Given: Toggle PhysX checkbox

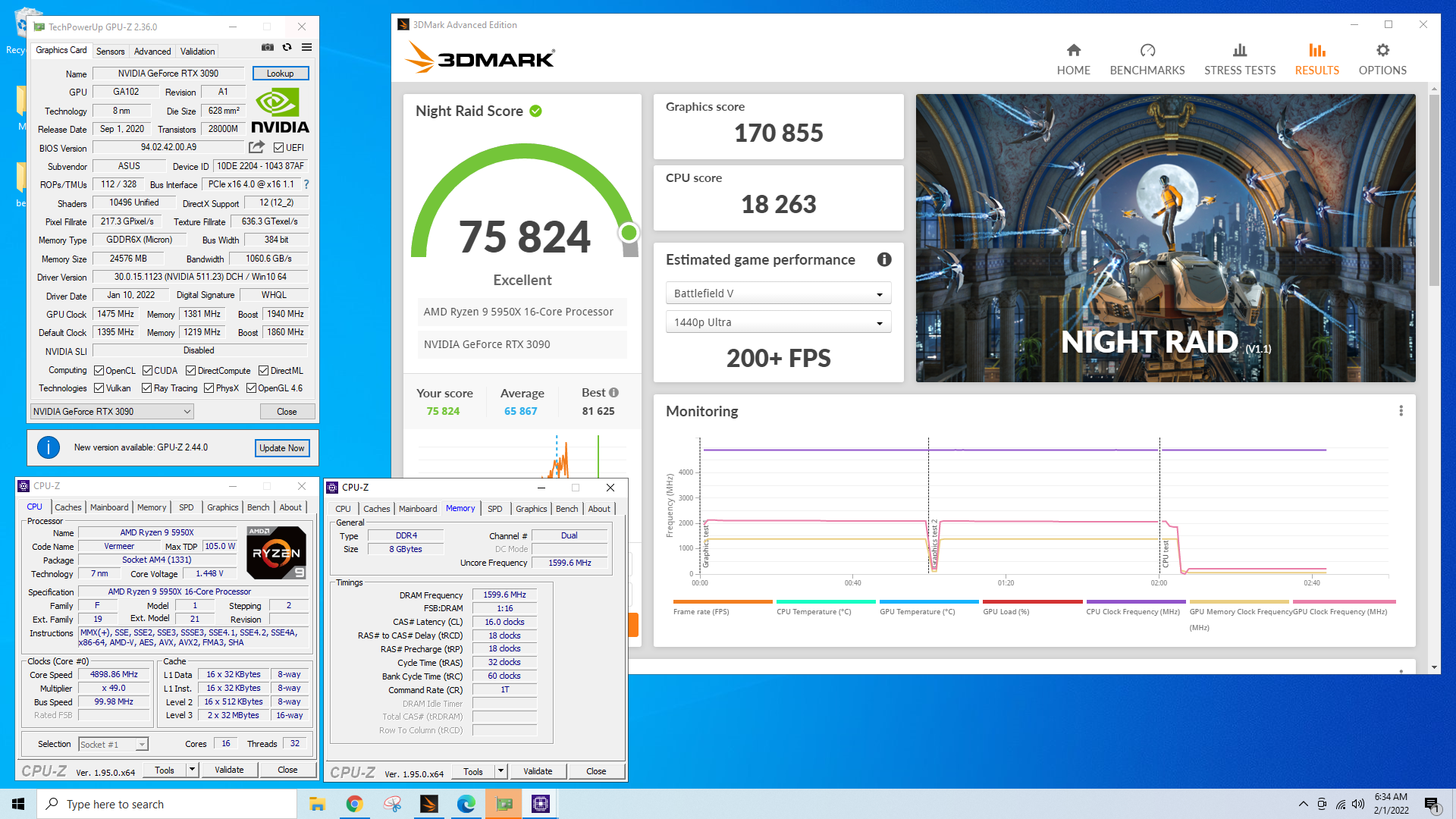Looking at the screenshot, I should tap(209, 388).
